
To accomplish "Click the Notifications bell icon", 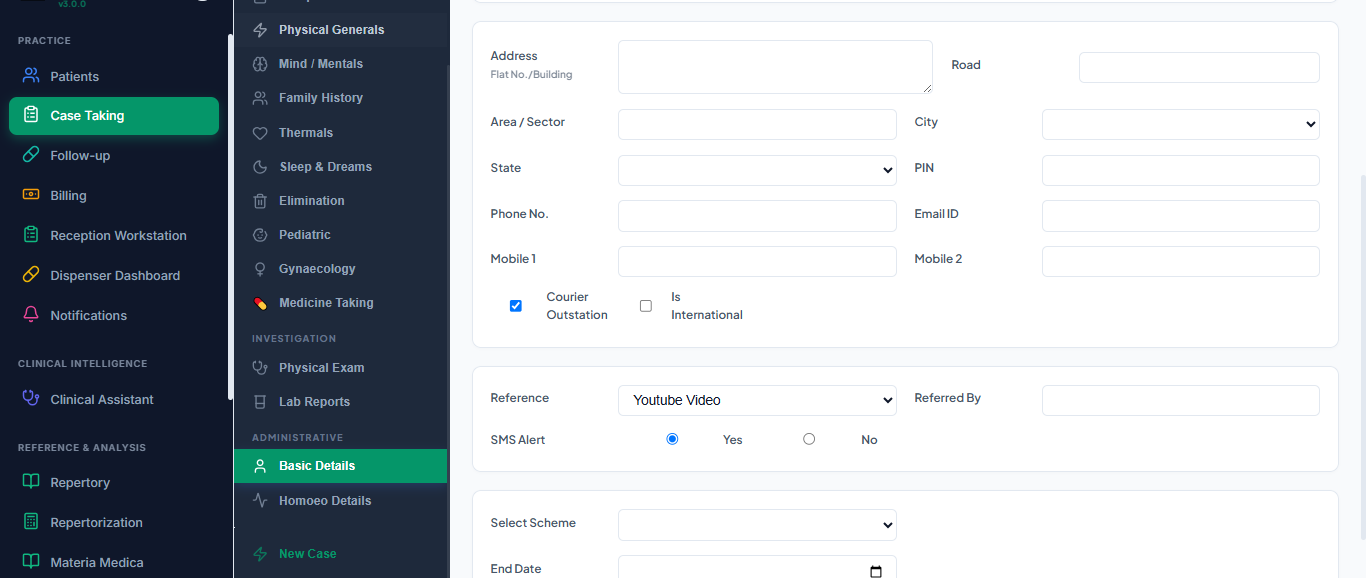I will coord(31,315).
